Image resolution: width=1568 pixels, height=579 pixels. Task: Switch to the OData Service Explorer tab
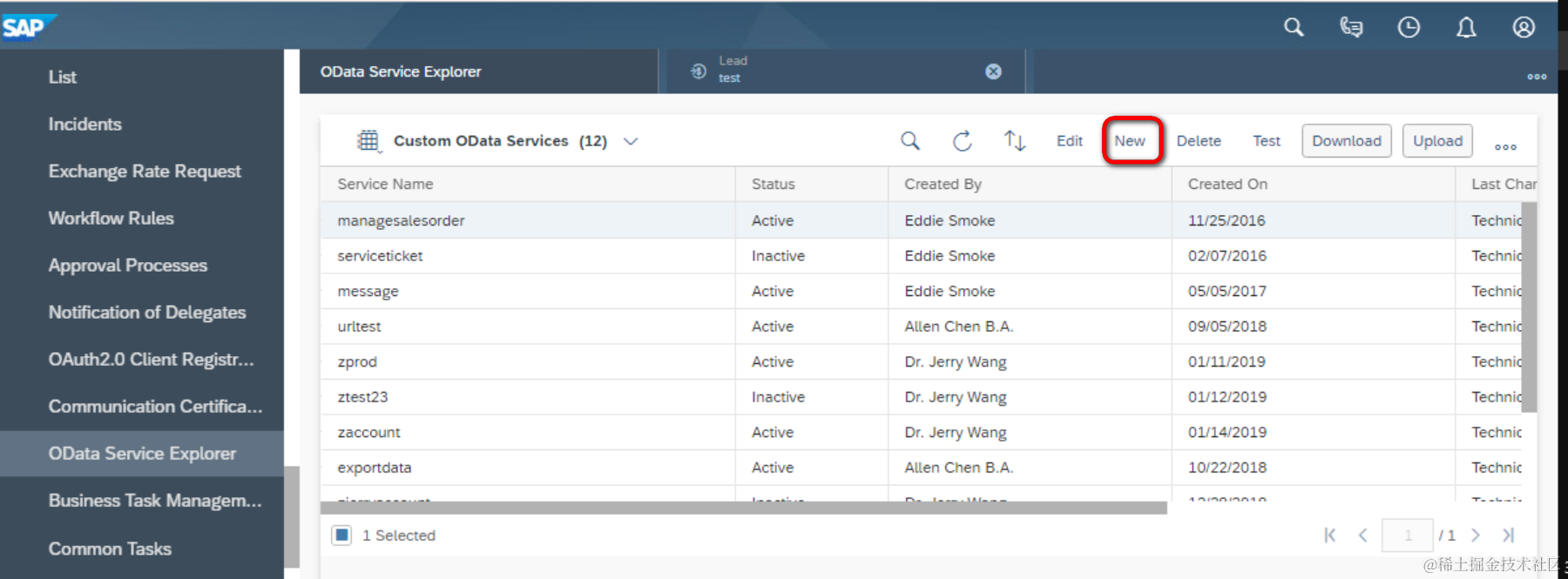(478, 71)
